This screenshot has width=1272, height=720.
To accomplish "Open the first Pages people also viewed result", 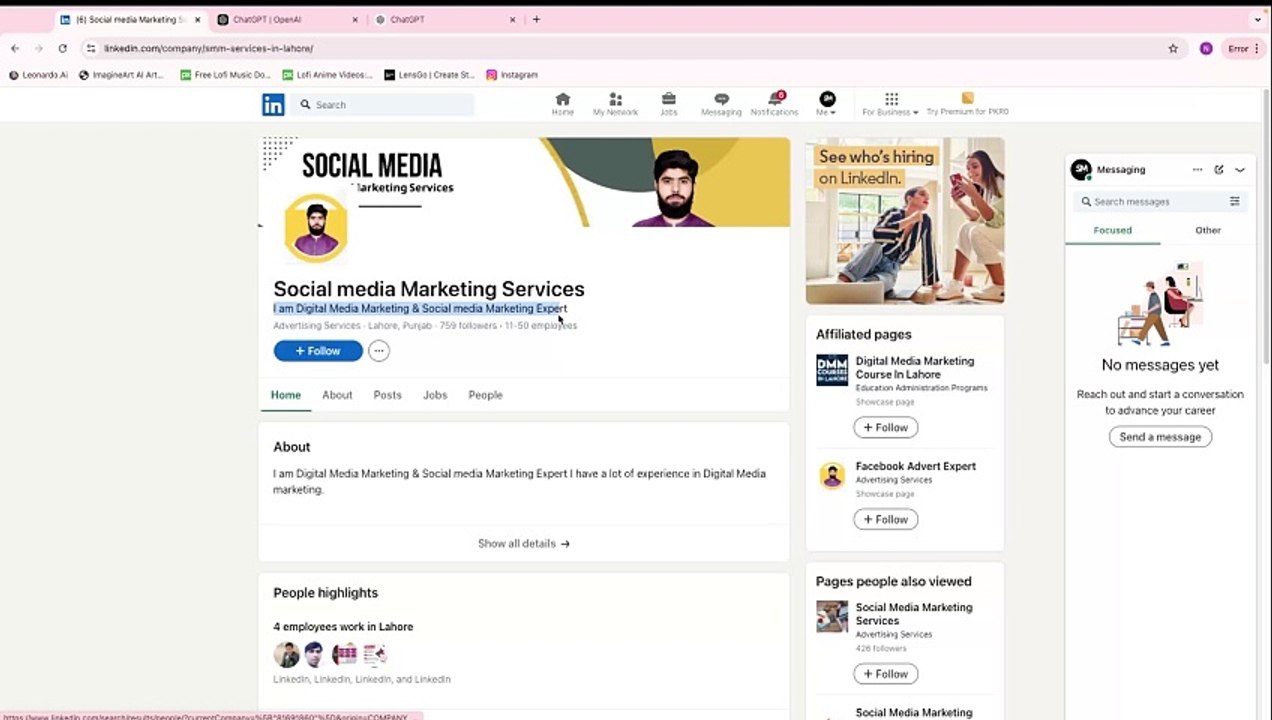I will pos(913,613).
